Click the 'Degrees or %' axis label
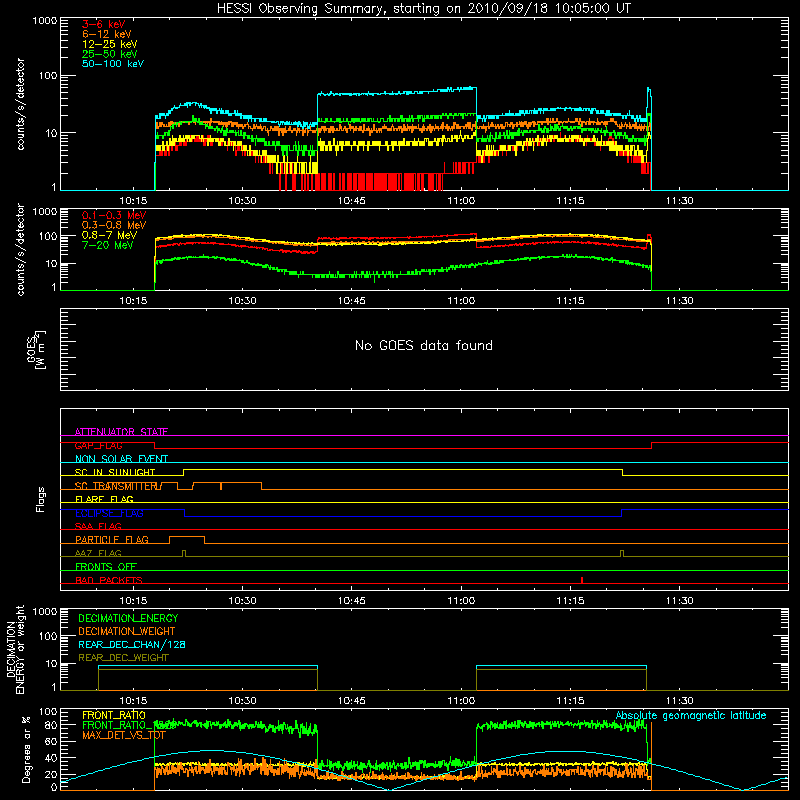 pos(26,749)
